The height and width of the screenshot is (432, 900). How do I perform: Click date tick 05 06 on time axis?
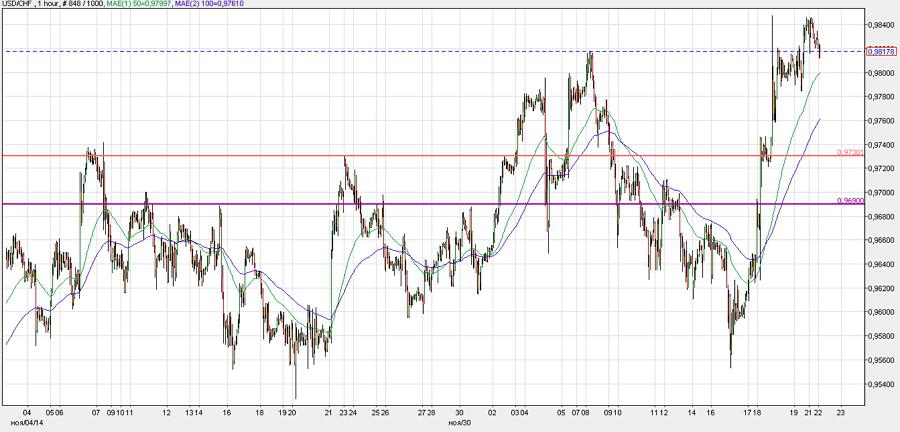[55, 412]
